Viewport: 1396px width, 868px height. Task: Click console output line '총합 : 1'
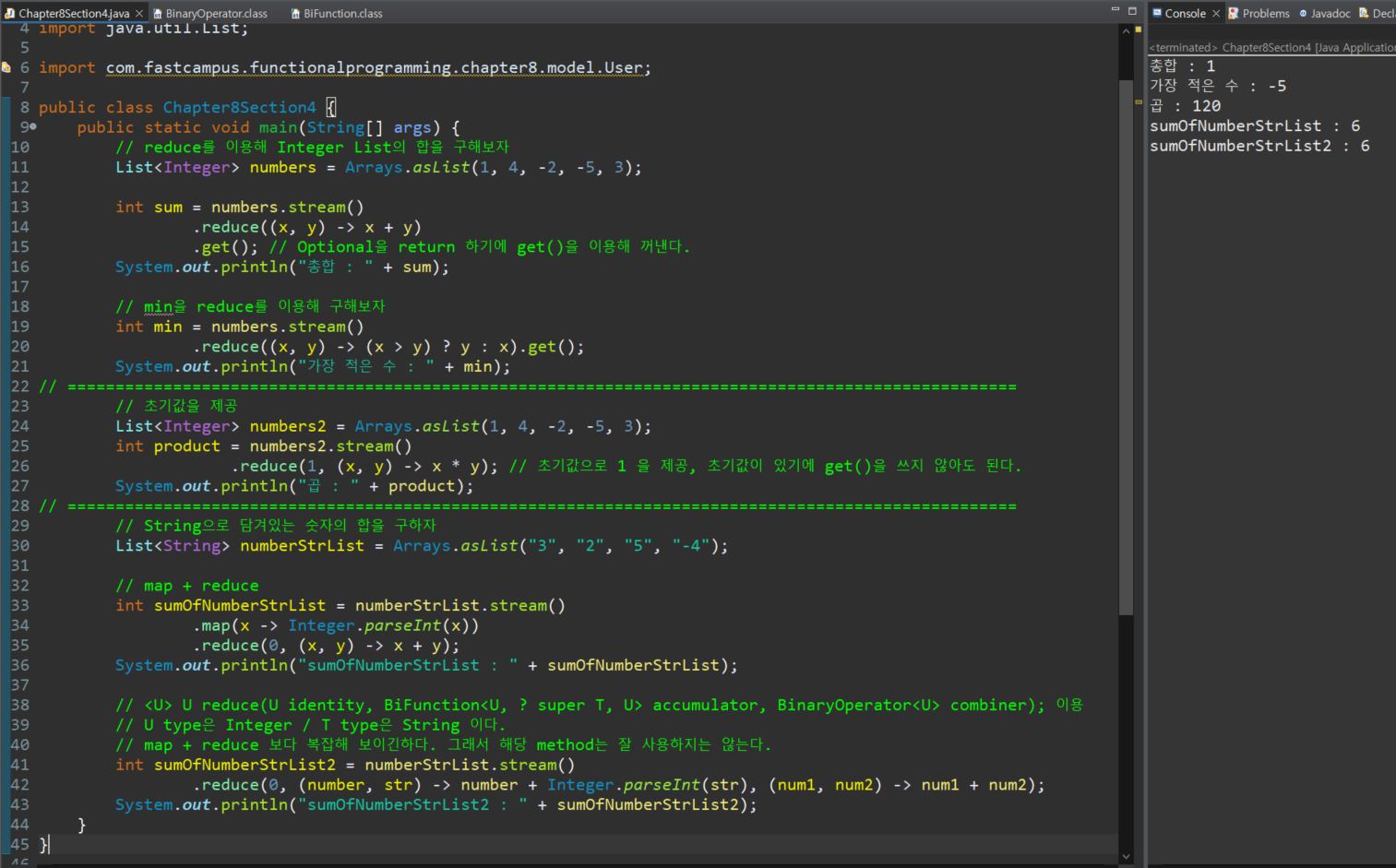(1182, 65)
